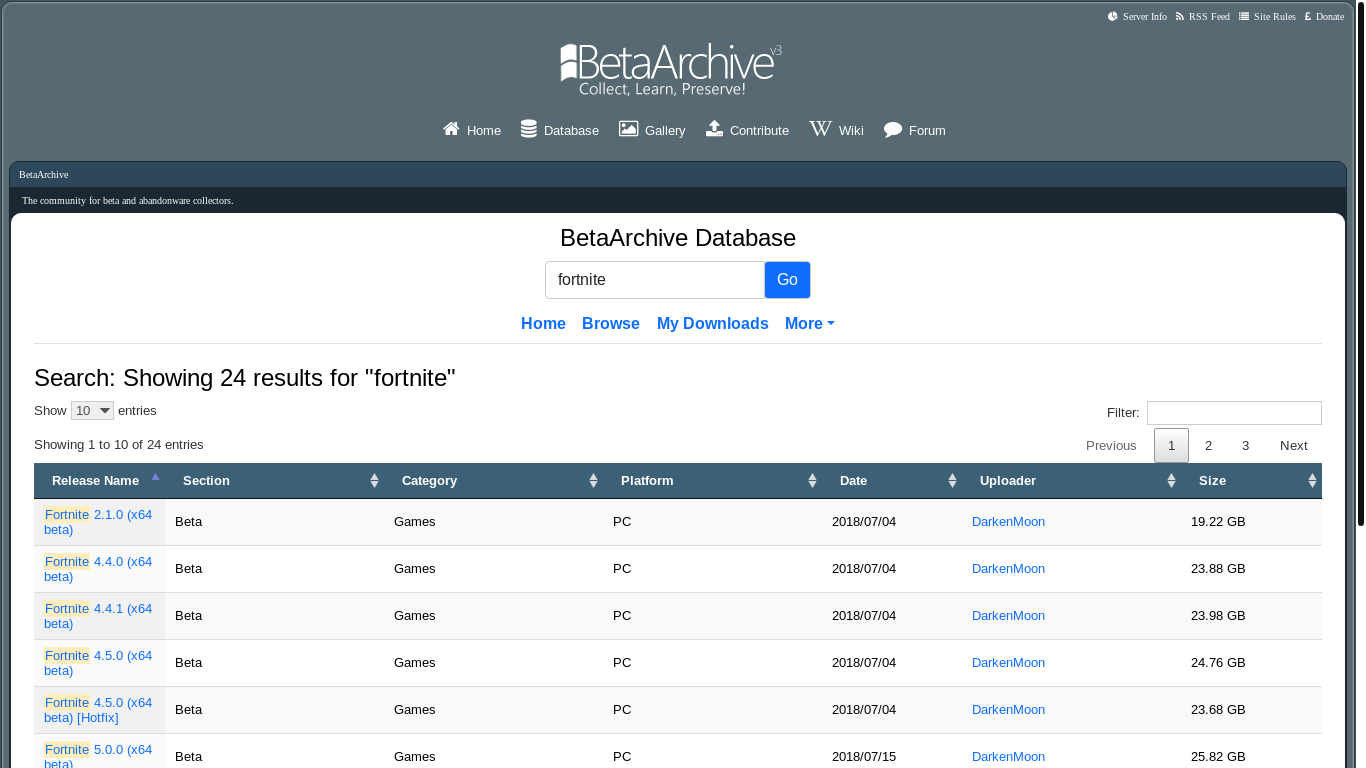
Task: Click the Filter input field
Action: 1234,413
